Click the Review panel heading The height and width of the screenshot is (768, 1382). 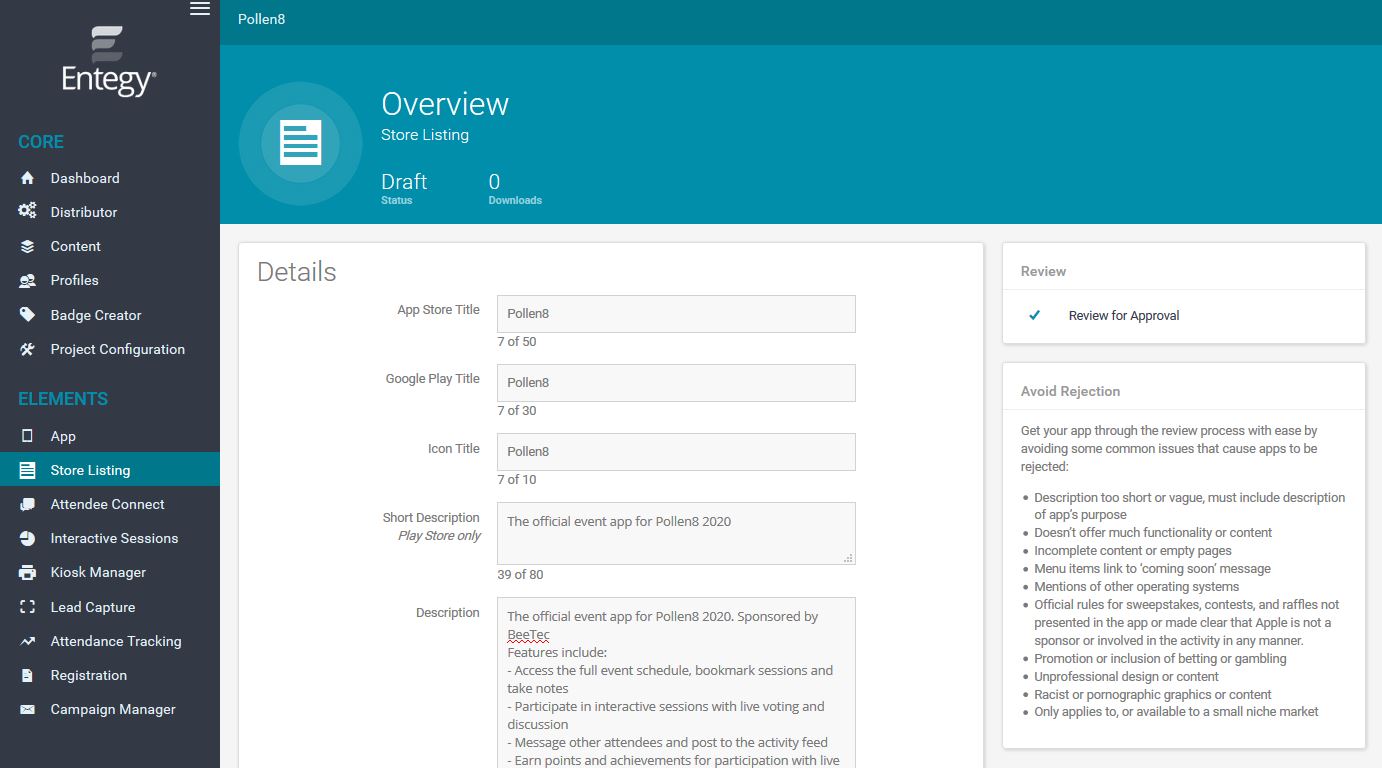(1043, 271)
